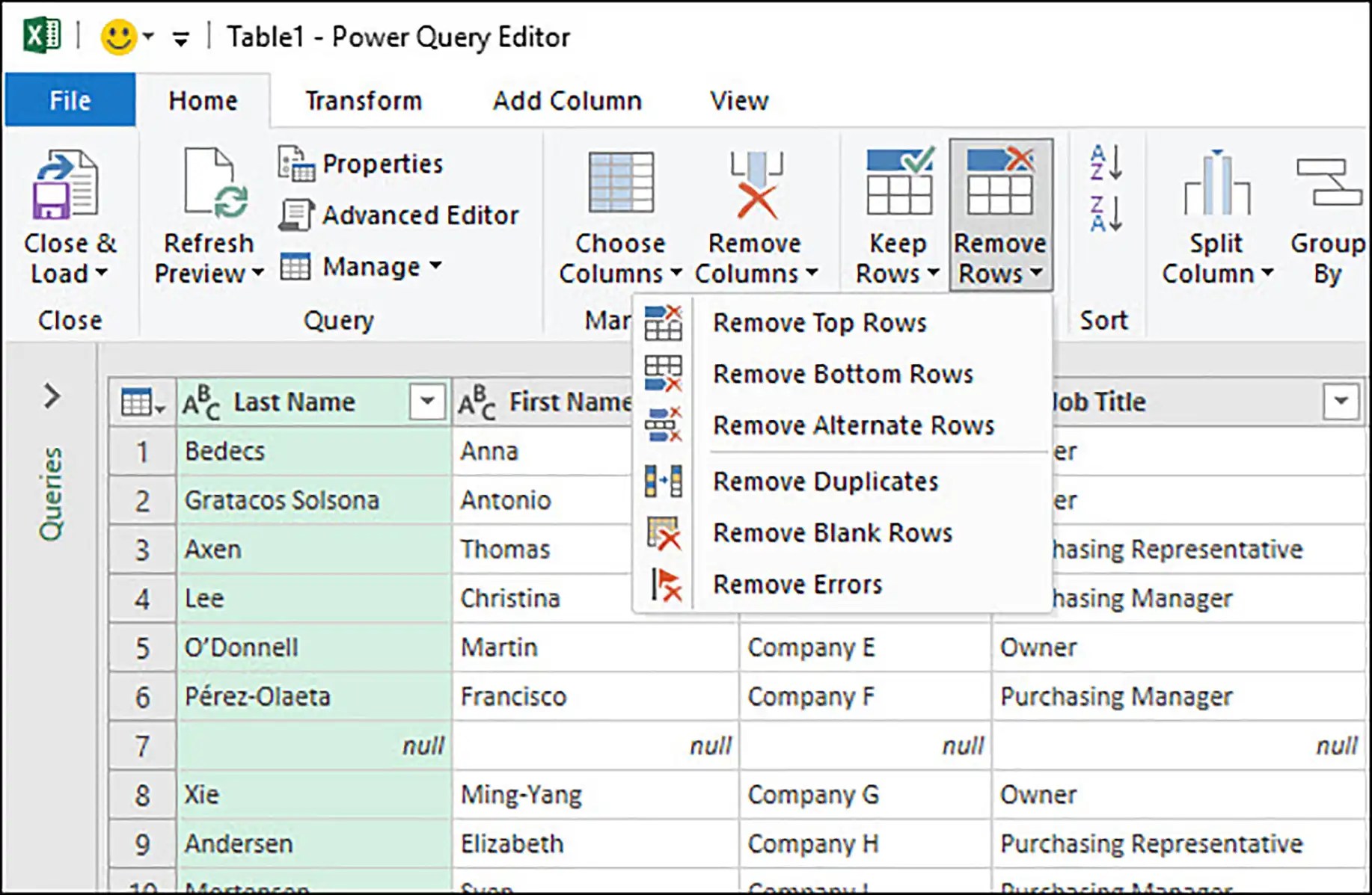This screenshot has width=1372, height=895.
Task: Open the Last Name column filter dropdown
Action: [x=426, y=402]
